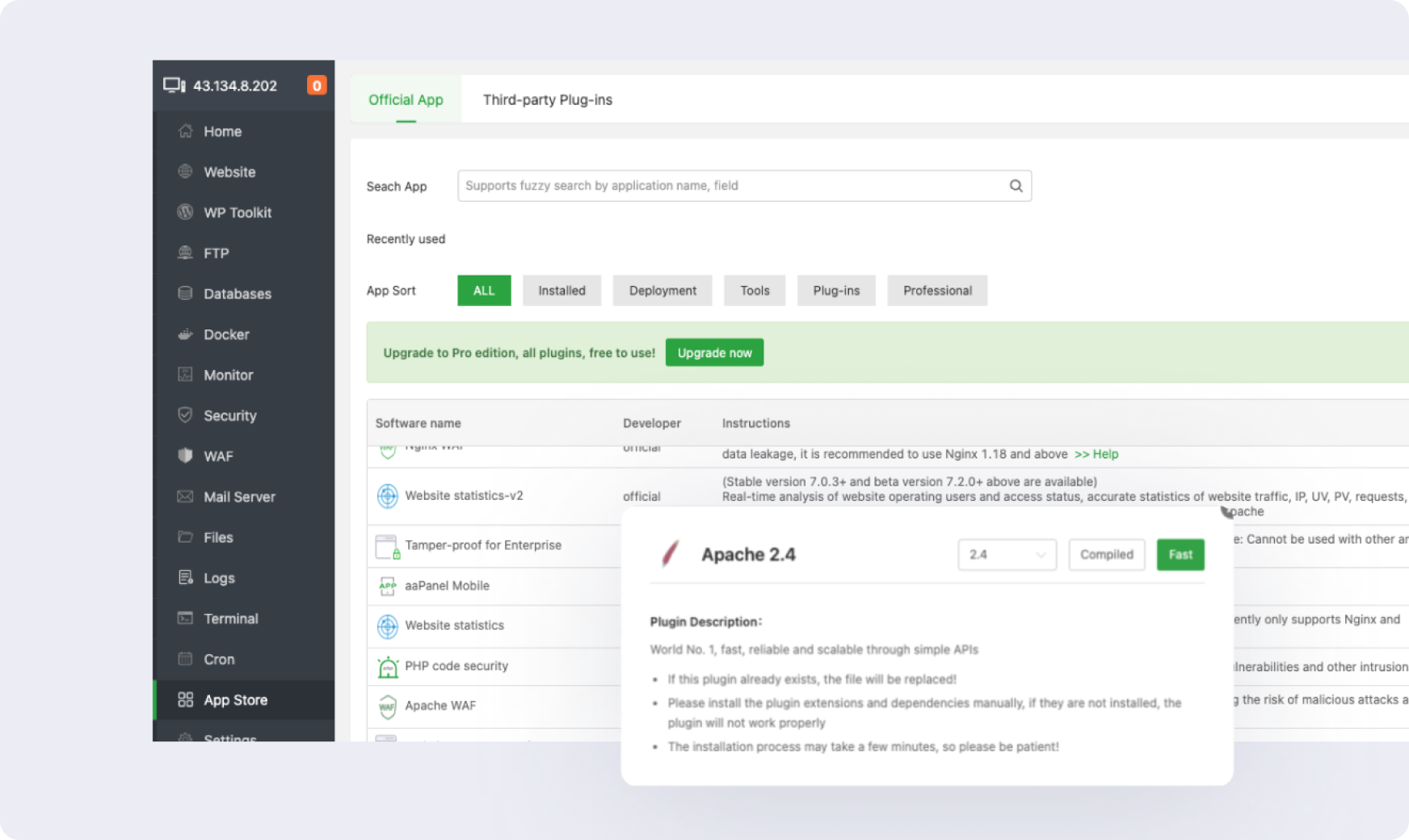Screen dimensions: 1409x840
Task: Select the Plug-ins app sort filter
Action: pyautogui.click(x=836, y=291)
